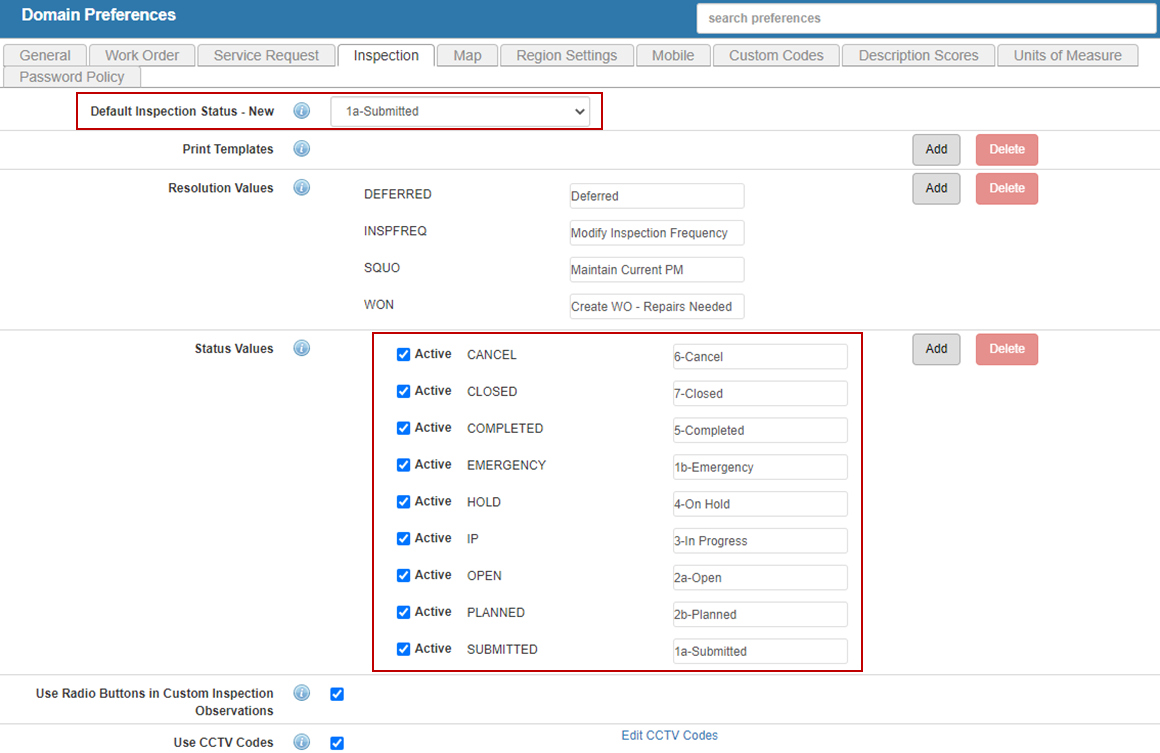Uncheck Active checkbox for CANCEL status

pos(403,354)
